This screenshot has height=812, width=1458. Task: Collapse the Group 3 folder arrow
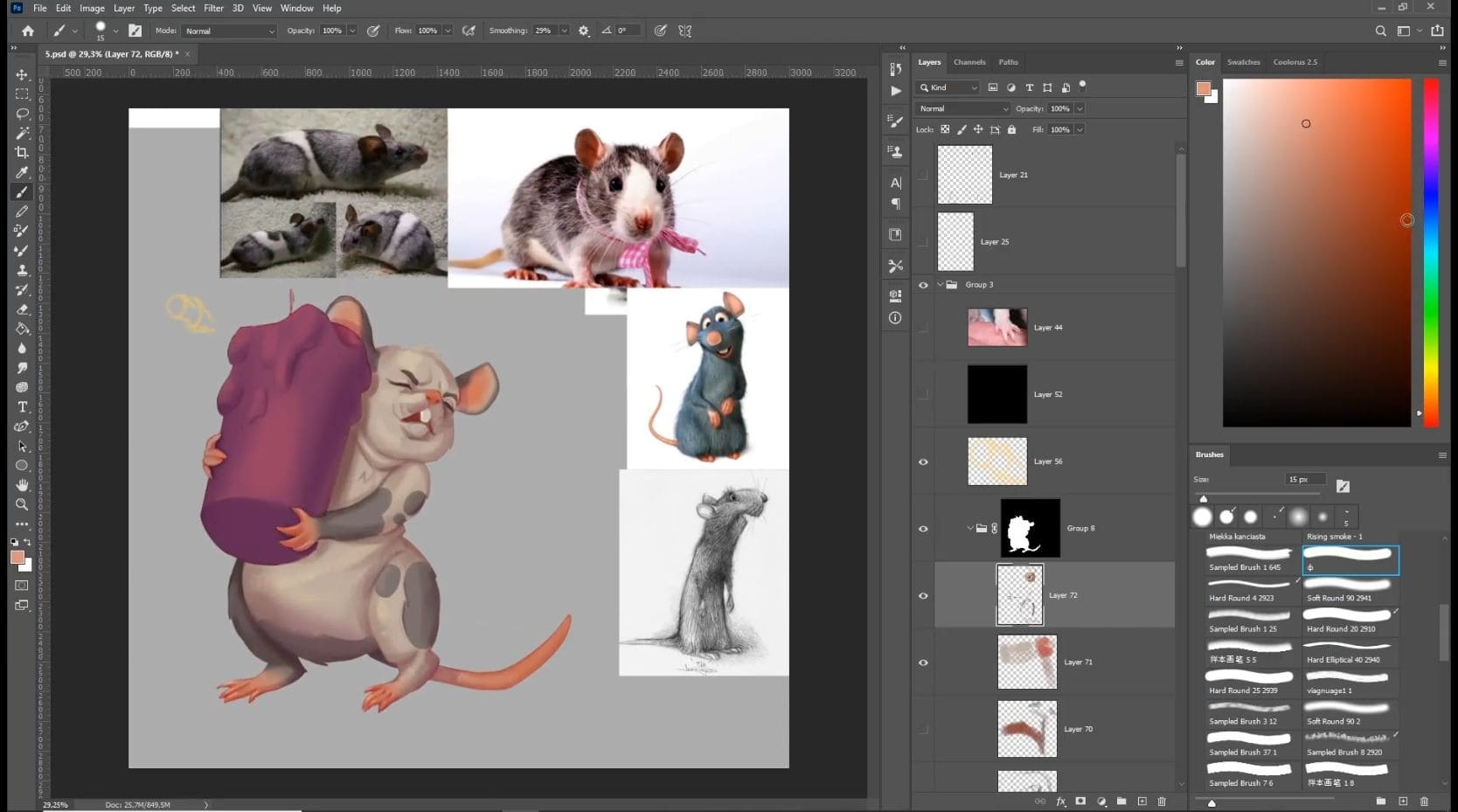941,285
